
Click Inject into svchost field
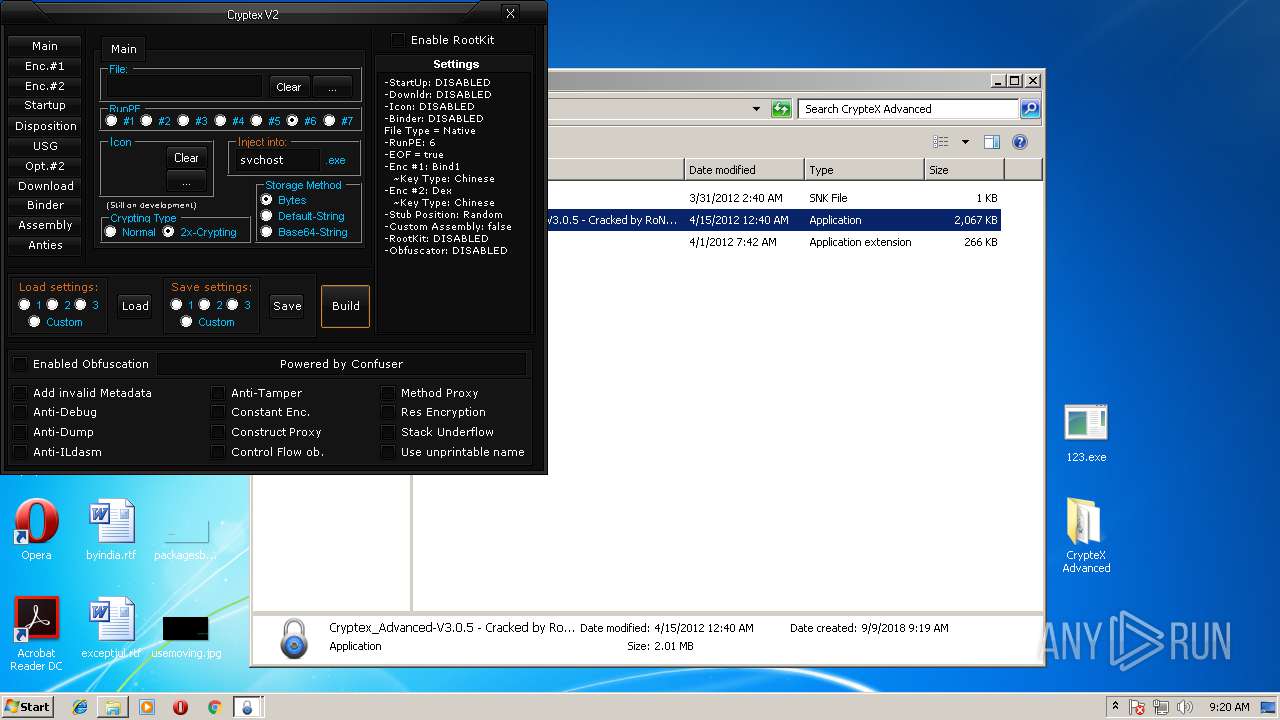click(279, 160)
